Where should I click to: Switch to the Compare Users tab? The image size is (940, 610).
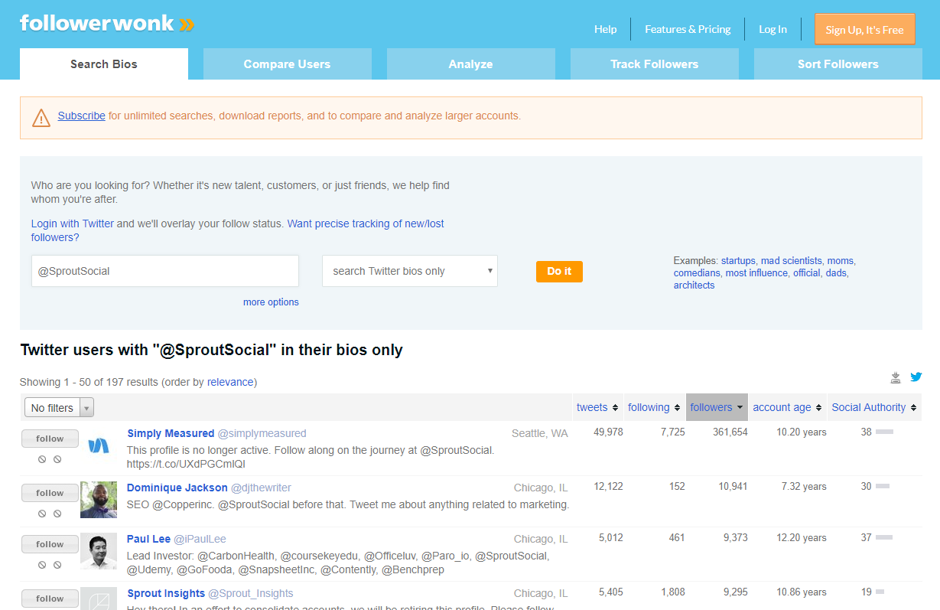tap(287, 64)
